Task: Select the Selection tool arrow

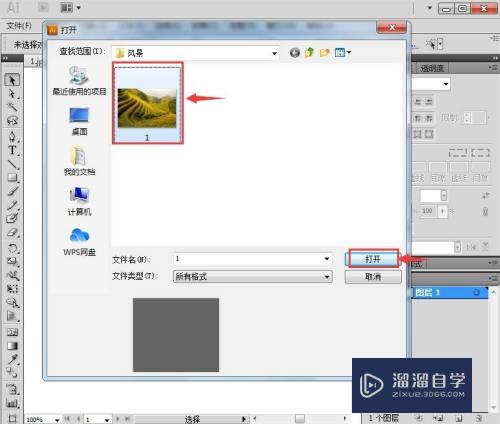Action: [12, 80]
